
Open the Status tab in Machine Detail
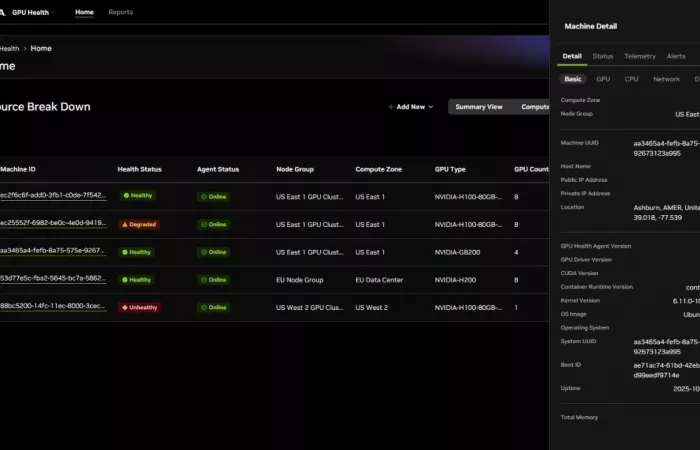pyautogui.click(x=603, y=56)
